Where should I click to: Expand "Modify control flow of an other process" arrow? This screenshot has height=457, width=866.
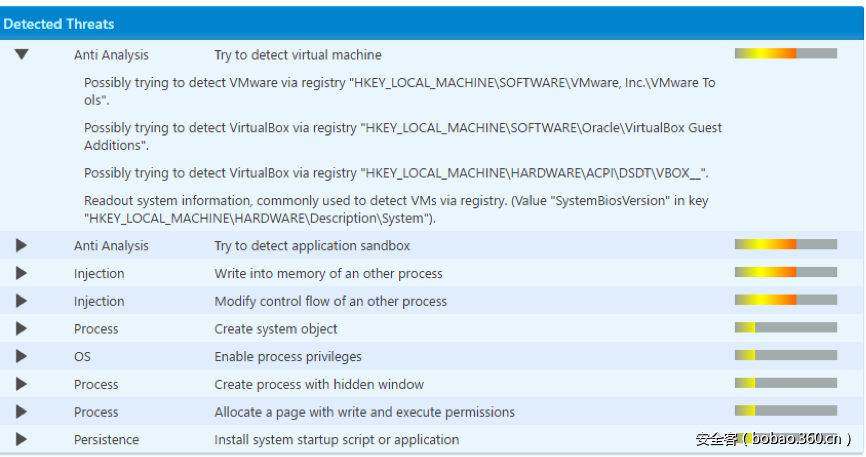coord(21,301)
